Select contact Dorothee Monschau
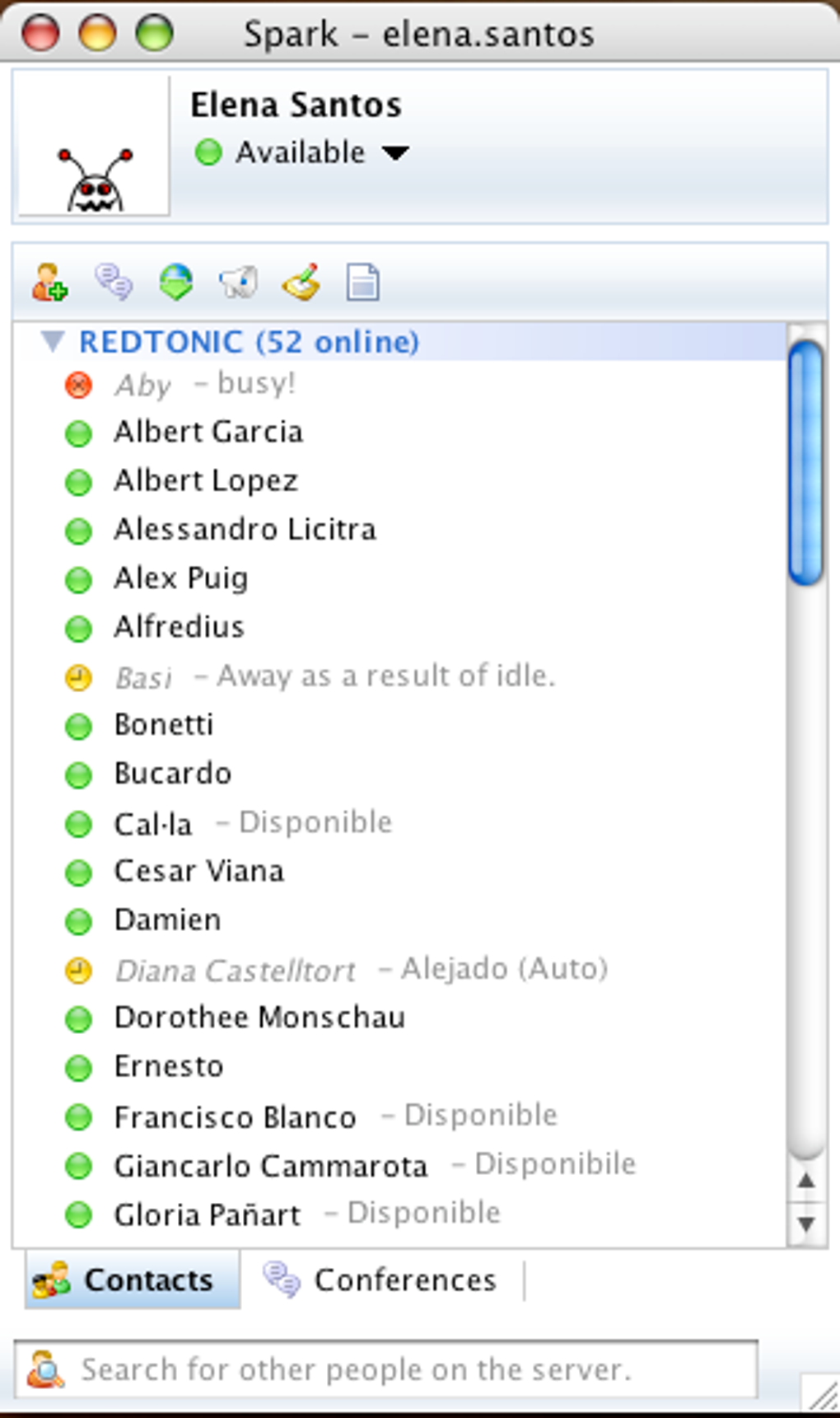840x1418 pixels. pos(259,1018)
